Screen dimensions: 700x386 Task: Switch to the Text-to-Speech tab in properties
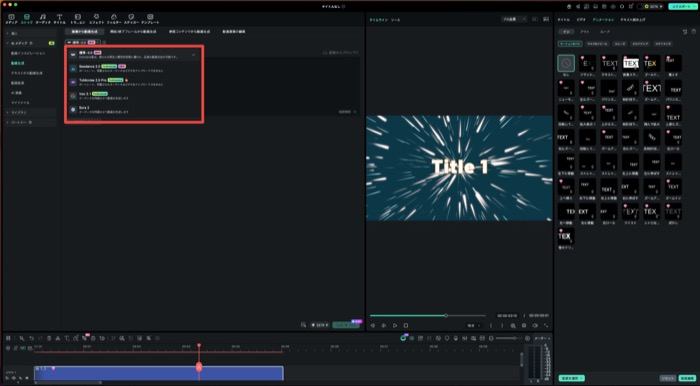click(633, 20)
